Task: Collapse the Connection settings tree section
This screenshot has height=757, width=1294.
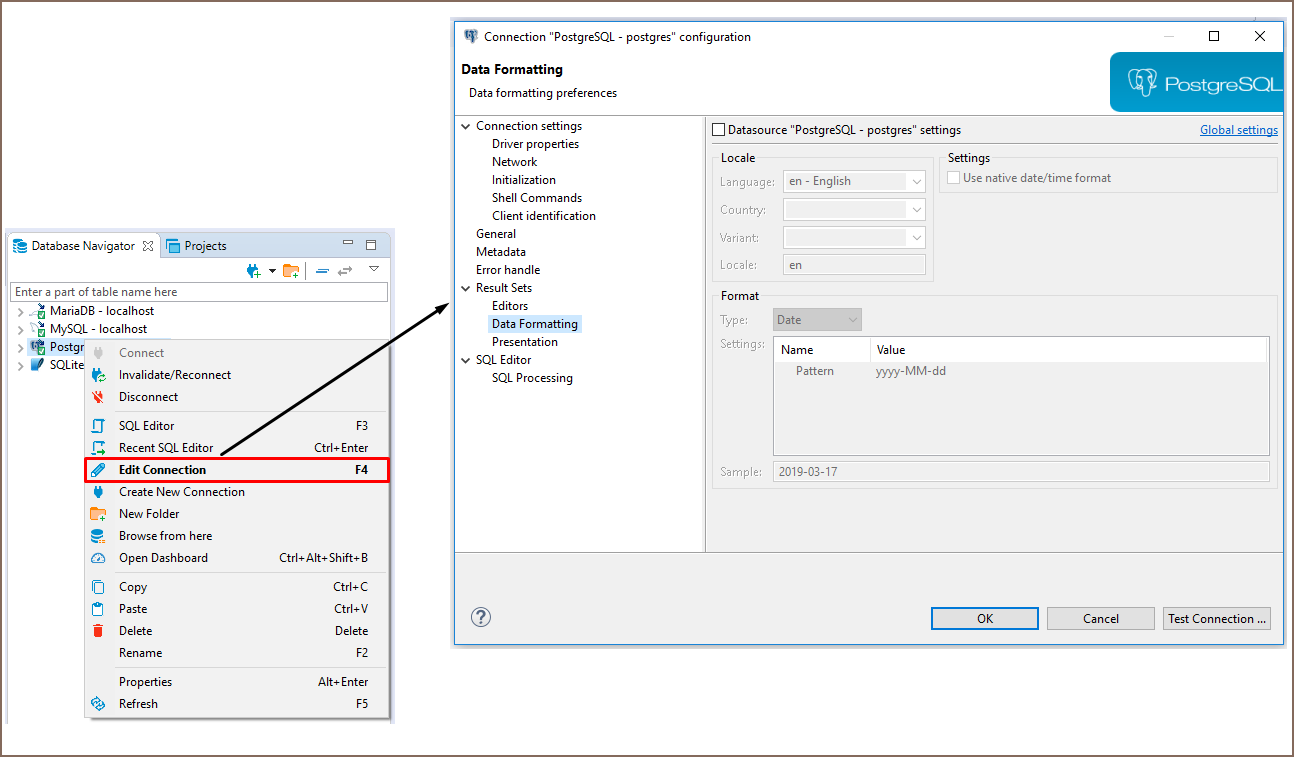Action: (x=465, y=126)
